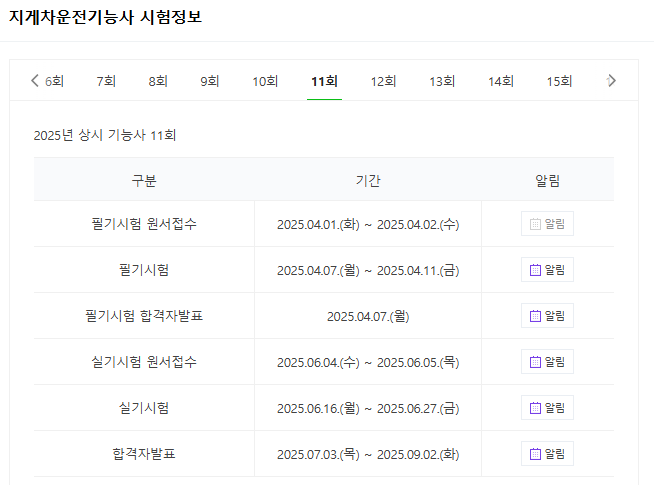Screen dimensions: 654x485
Task: Click the period 2025.06.04.(수) ~ 2025.06.05.(목)
Action: tap(368, 362)
